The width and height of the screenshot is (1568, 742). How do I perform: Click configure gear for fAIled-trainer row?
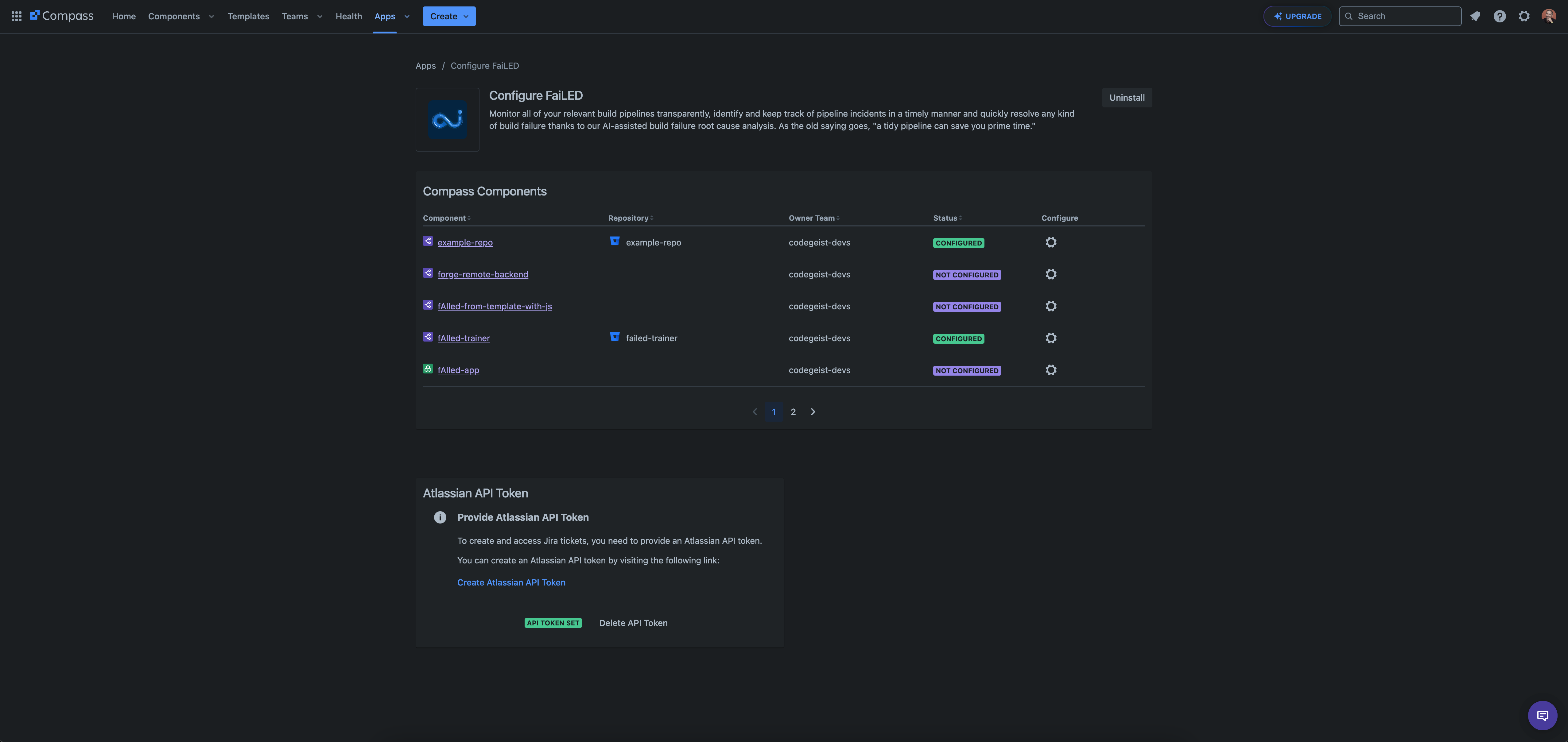1051,338
